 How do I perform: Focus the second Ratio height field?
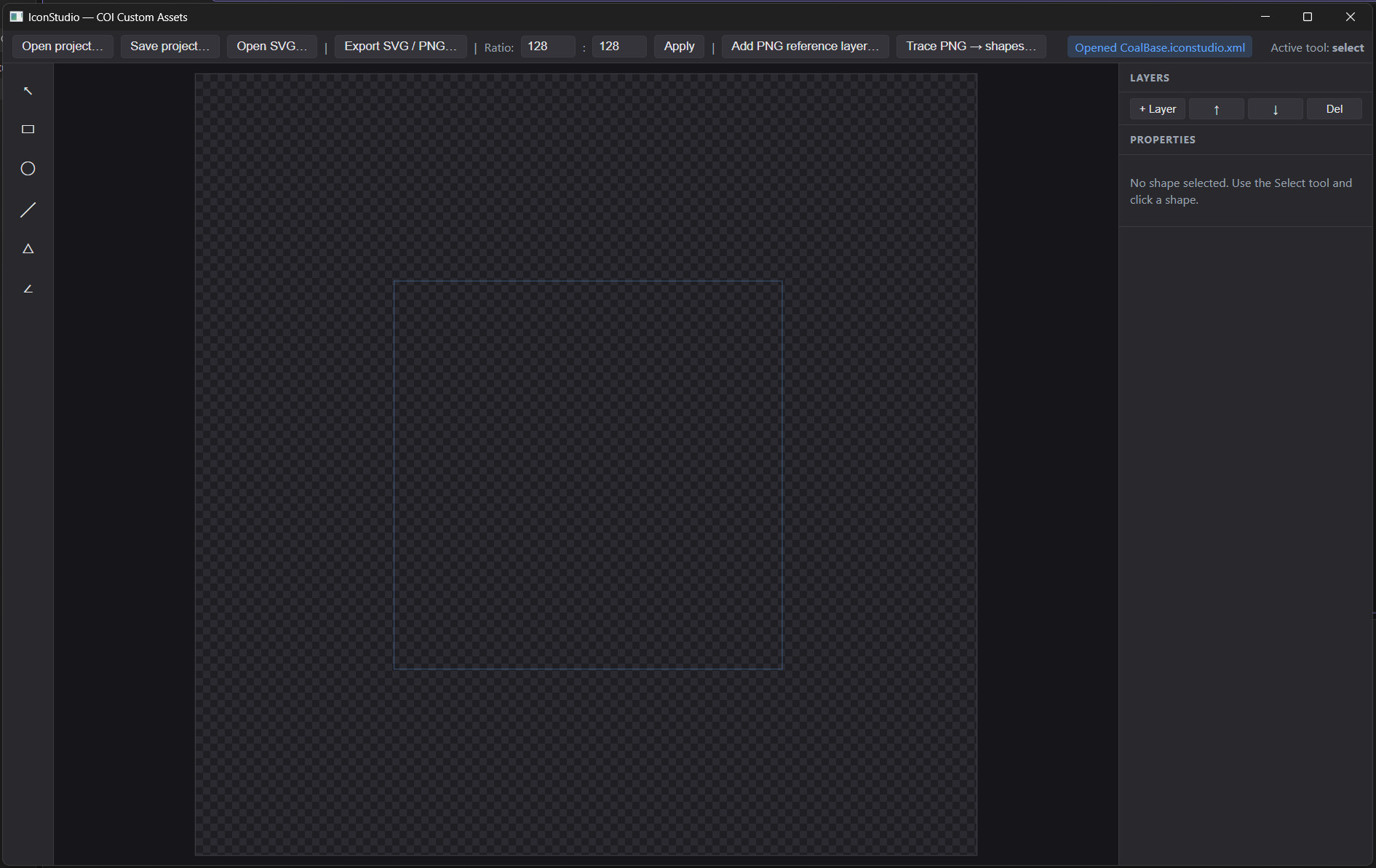click(619, 47)
